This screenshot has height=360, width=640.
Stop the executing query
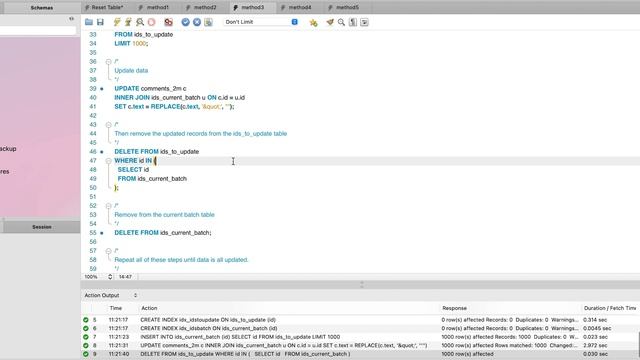pyautogui.click(x=151, y=22)
